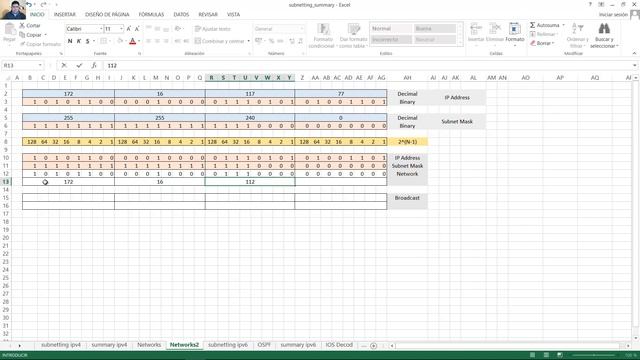The image size is (640, 360).
Task: Add new sheet with plus icon
Action: click(x=373, y=346)
